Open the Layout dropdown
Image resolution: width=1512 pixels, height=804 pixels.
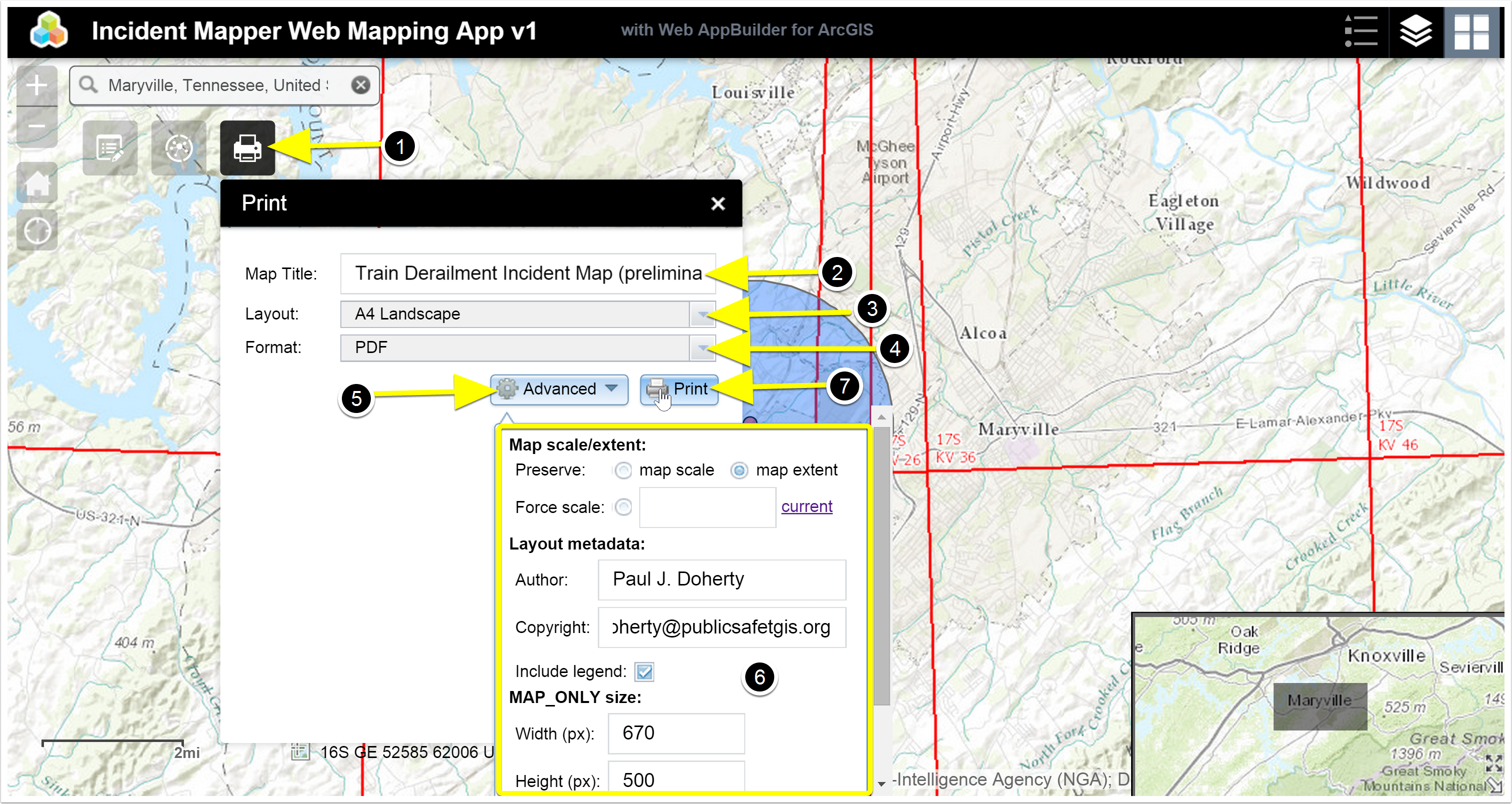pos(702,314)
